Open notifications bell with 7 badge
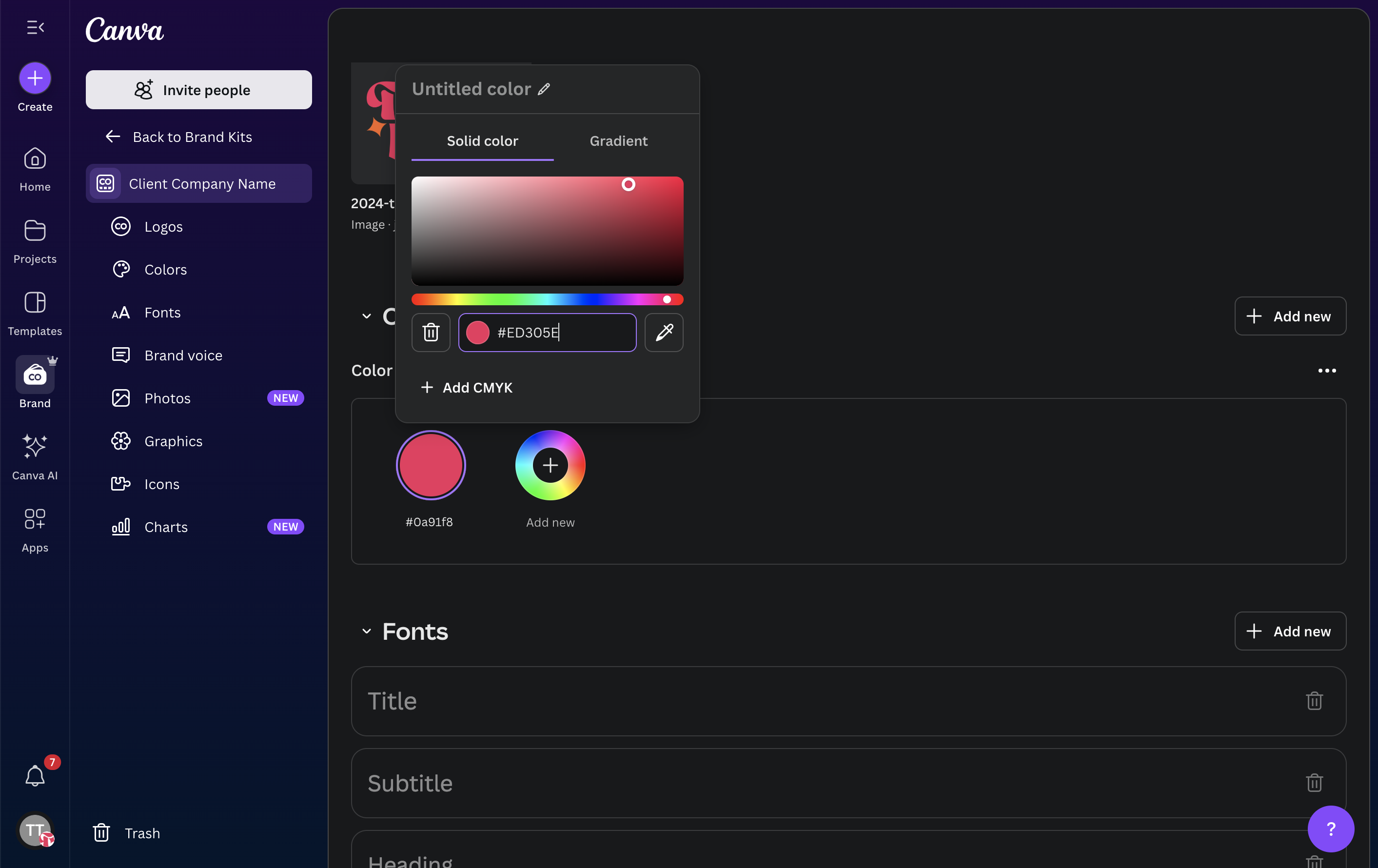This screenshot has height=868, width=1378. pyautogui.click(x=35, y=775)
